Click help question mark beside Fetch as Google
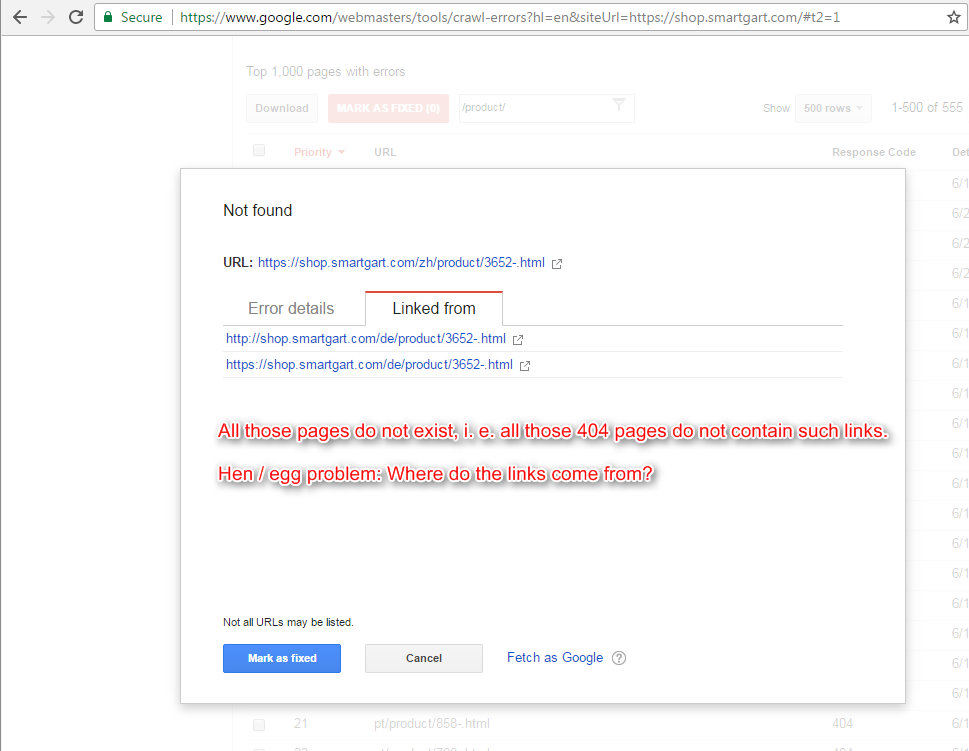Screen dimensions: 969x751 tap(619, 658)
